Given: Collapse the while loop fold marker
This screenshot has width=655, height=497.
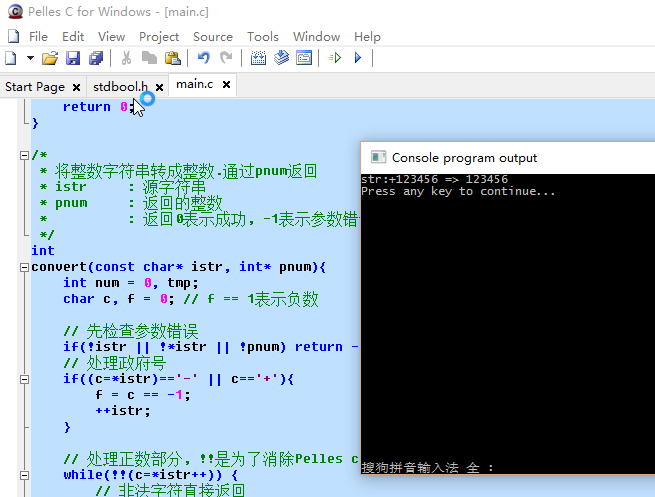Looking at the screenshot, I should (25, 475).
